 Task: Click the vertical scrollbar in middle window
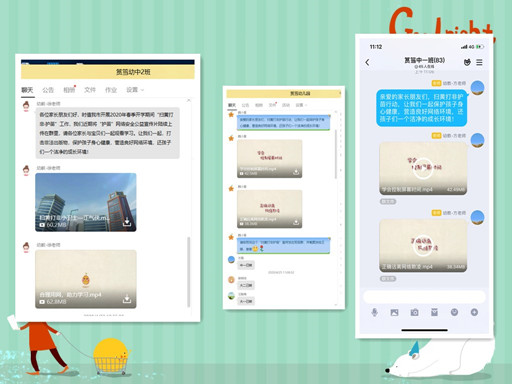click(336, 154)
